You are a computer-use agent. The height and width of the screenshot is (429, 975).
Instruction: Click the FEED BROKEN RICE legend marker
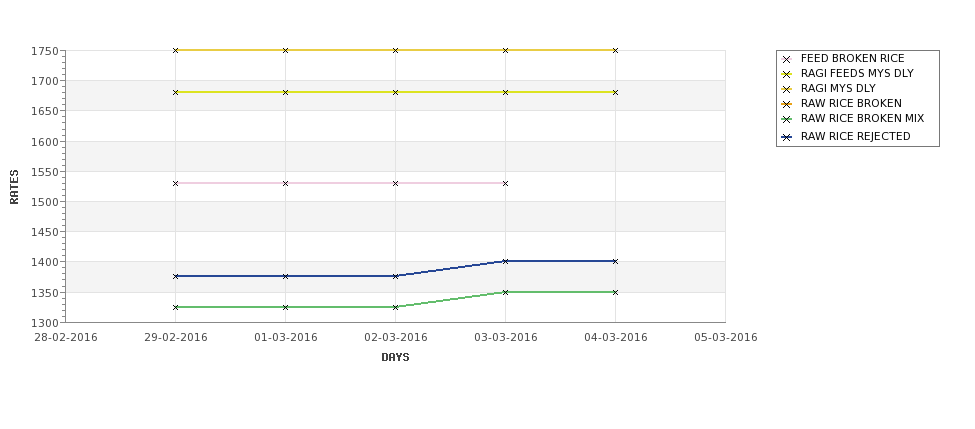click(786, 59)
